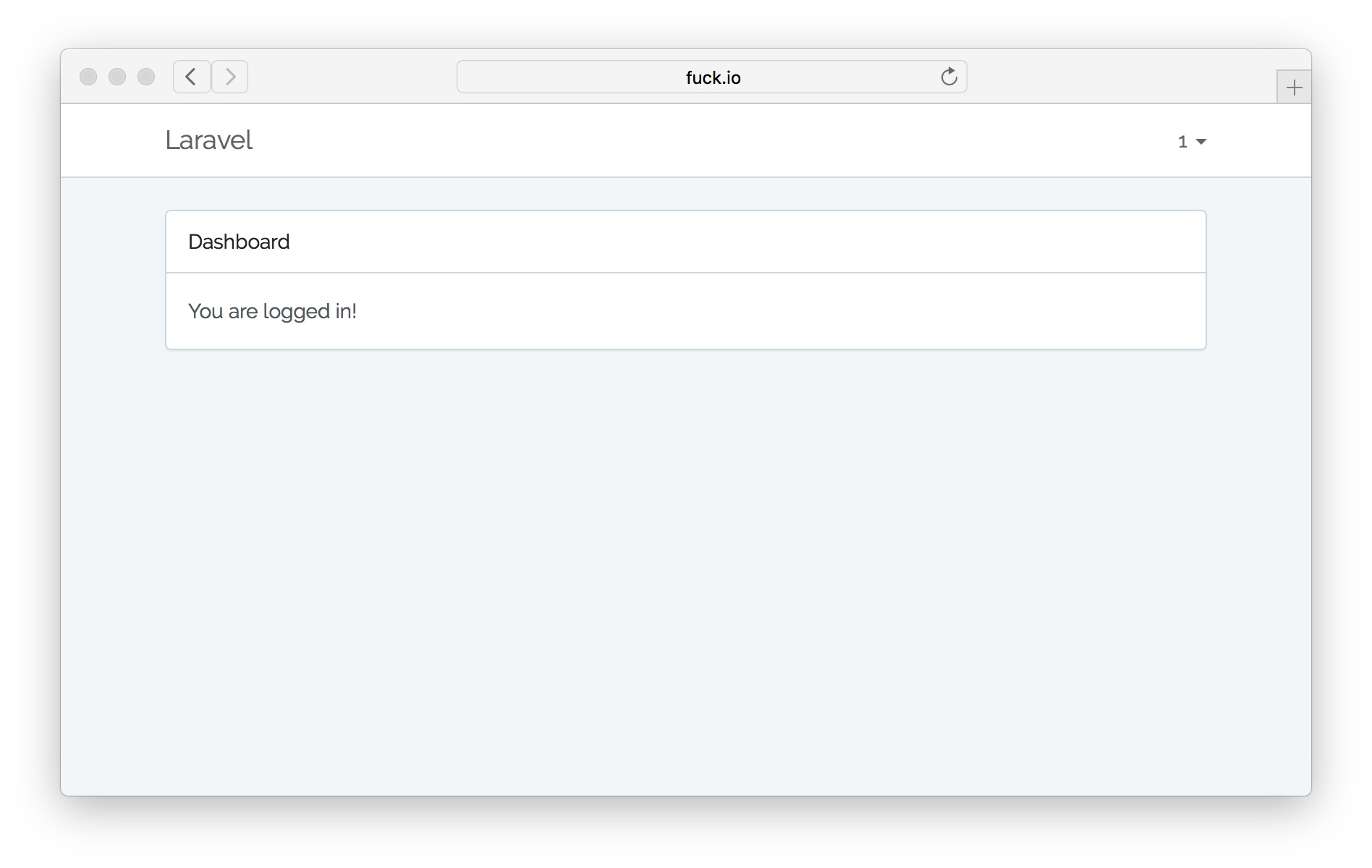The width and height of the screenshot is (1372, 868).
Task: Go forward with the browser forward arrow
Action: coord(230,77)
